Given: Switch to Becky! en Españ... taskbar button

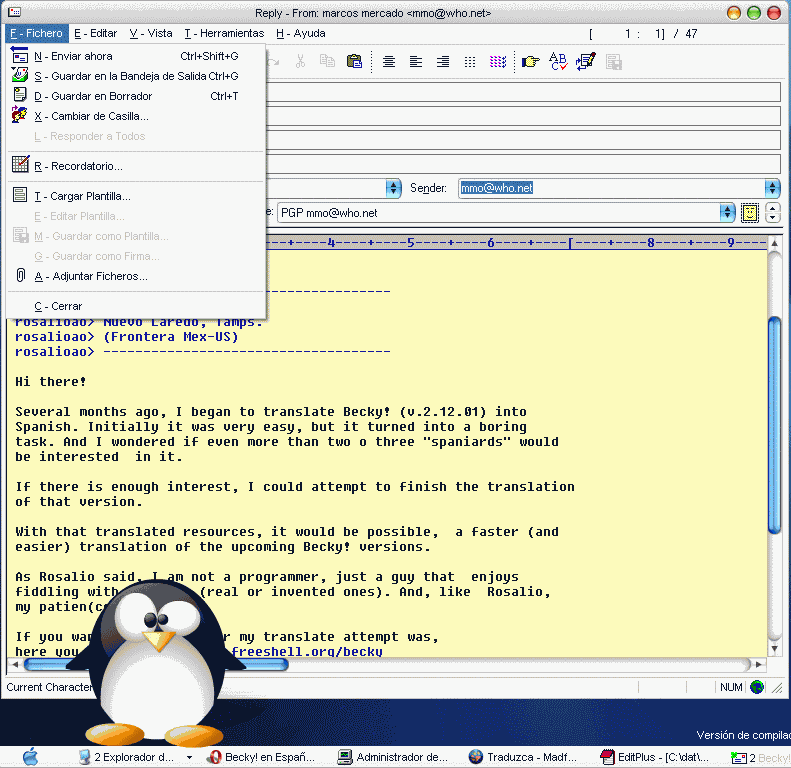Looking at the screenshot, I should click(262, 757).
